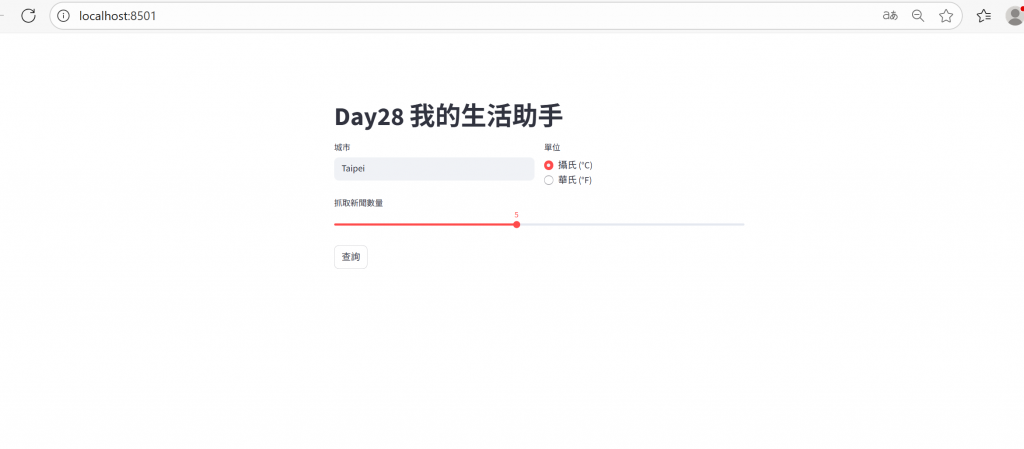1024x449 pixels.
Task: Select the 華氏 (°F) radio option
Action: click(x=549, y=180)
